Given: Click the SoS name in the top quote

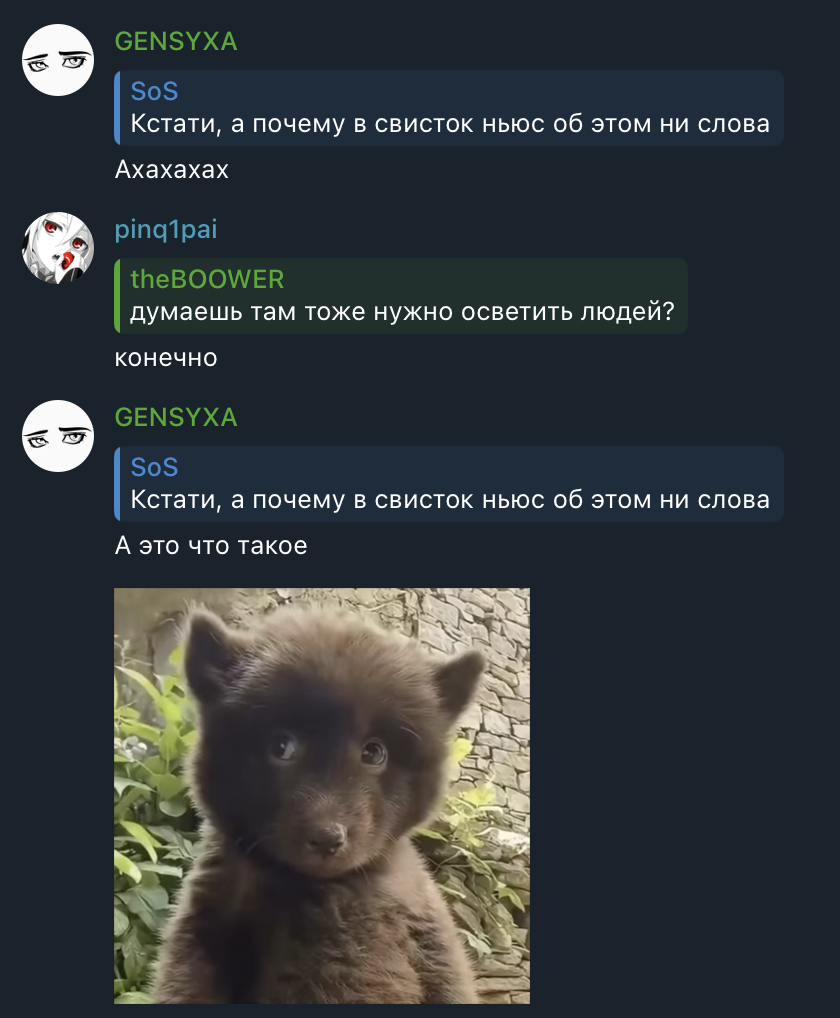Looking at the screenshot, I should pos(154,92).
